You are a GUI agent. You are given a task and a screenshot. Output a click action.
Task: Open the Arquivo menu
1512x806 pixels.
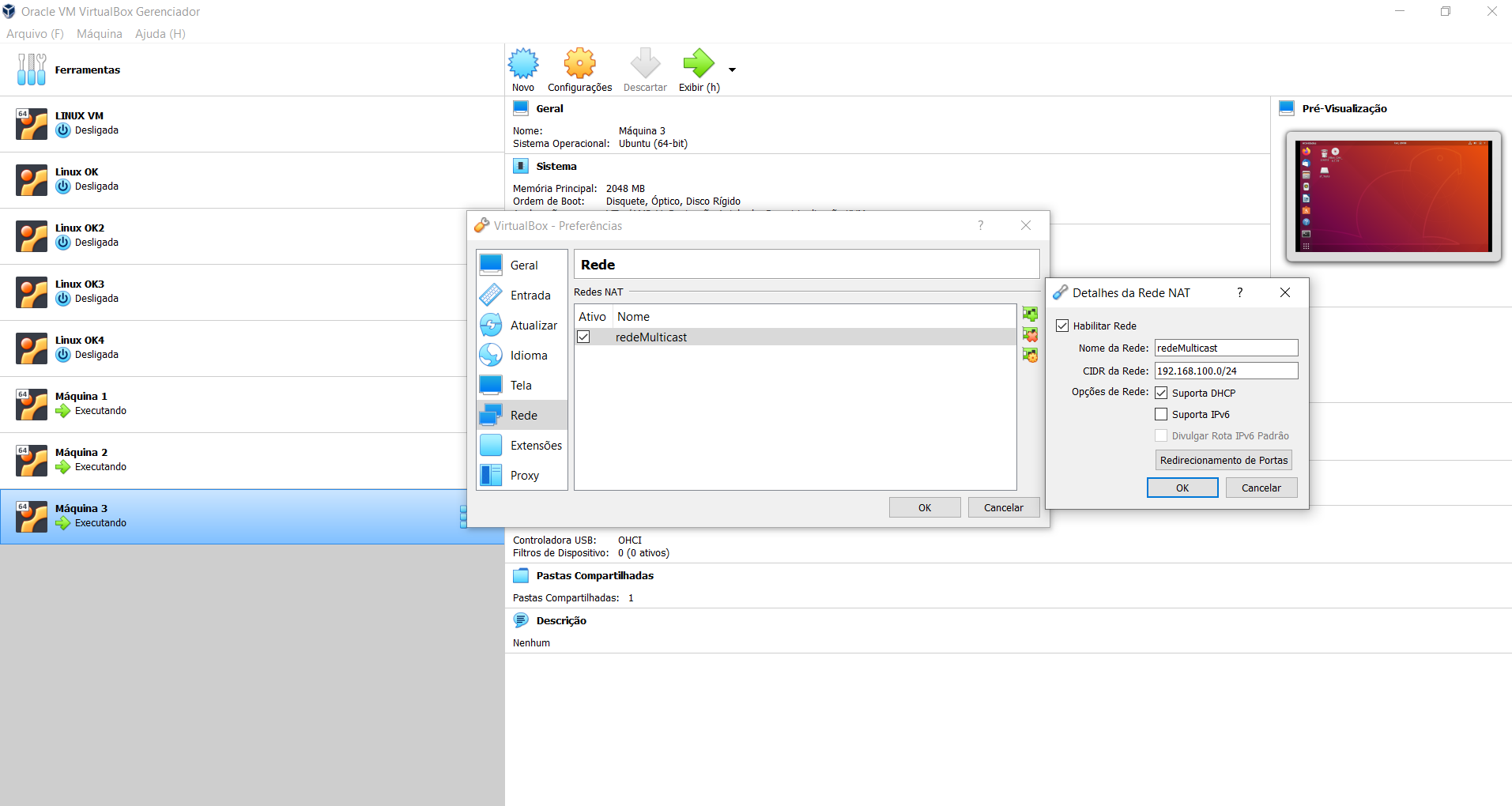pos(35,34)
